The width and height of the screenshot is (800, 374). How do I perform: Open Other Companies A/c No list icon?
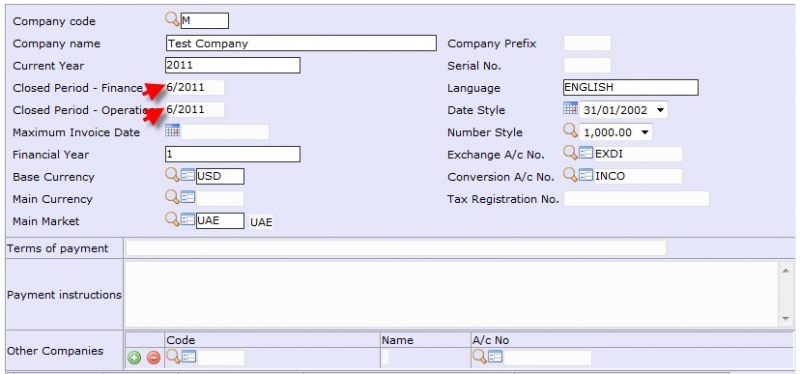click(x=495, y=357)
